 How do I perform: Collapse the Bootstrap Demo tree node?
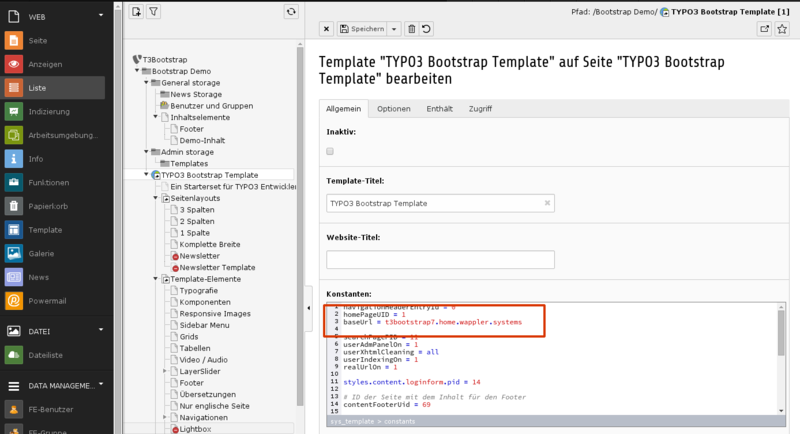(137, 71)
